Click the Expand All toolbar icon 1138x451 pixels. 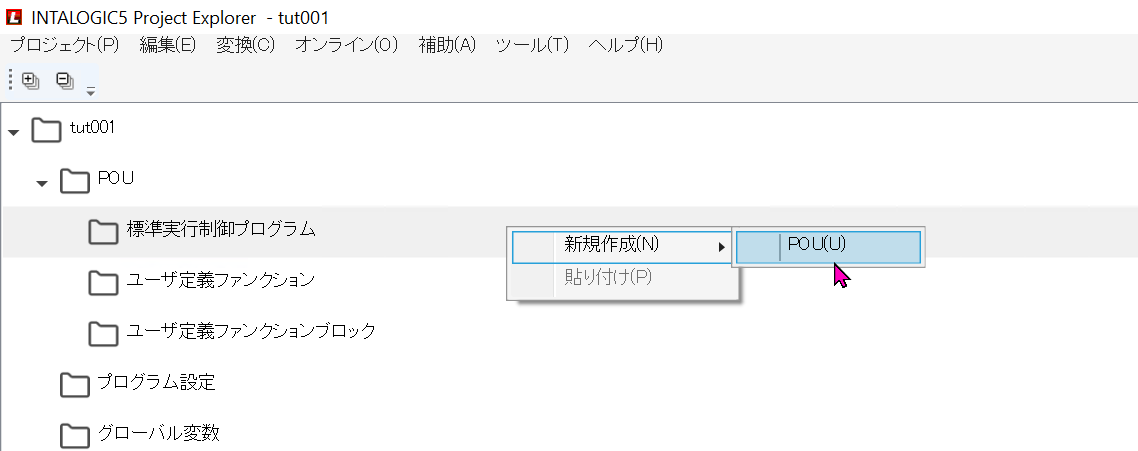click(30, 81)
